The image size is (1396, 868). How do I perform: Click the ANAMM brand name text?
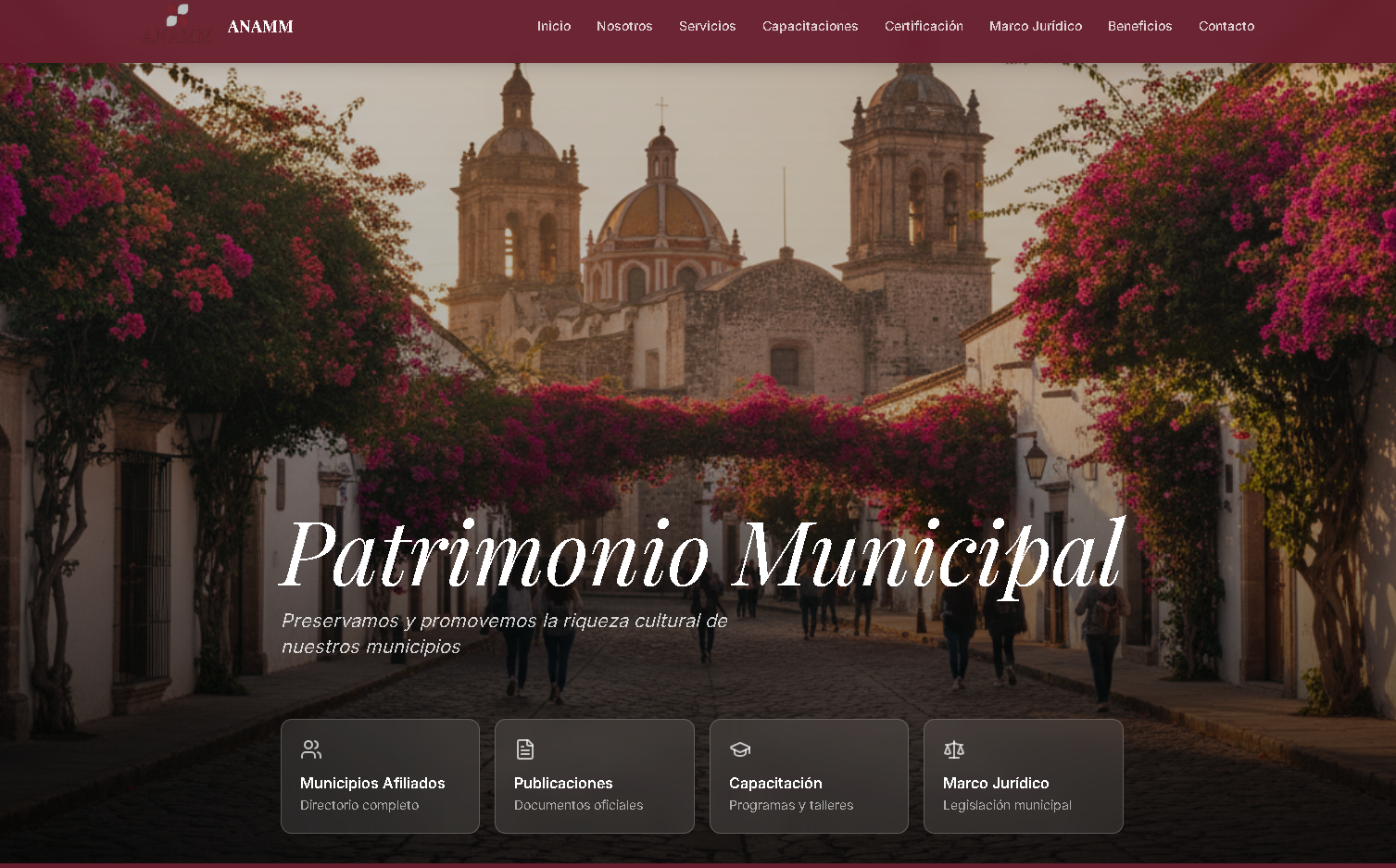260,27
